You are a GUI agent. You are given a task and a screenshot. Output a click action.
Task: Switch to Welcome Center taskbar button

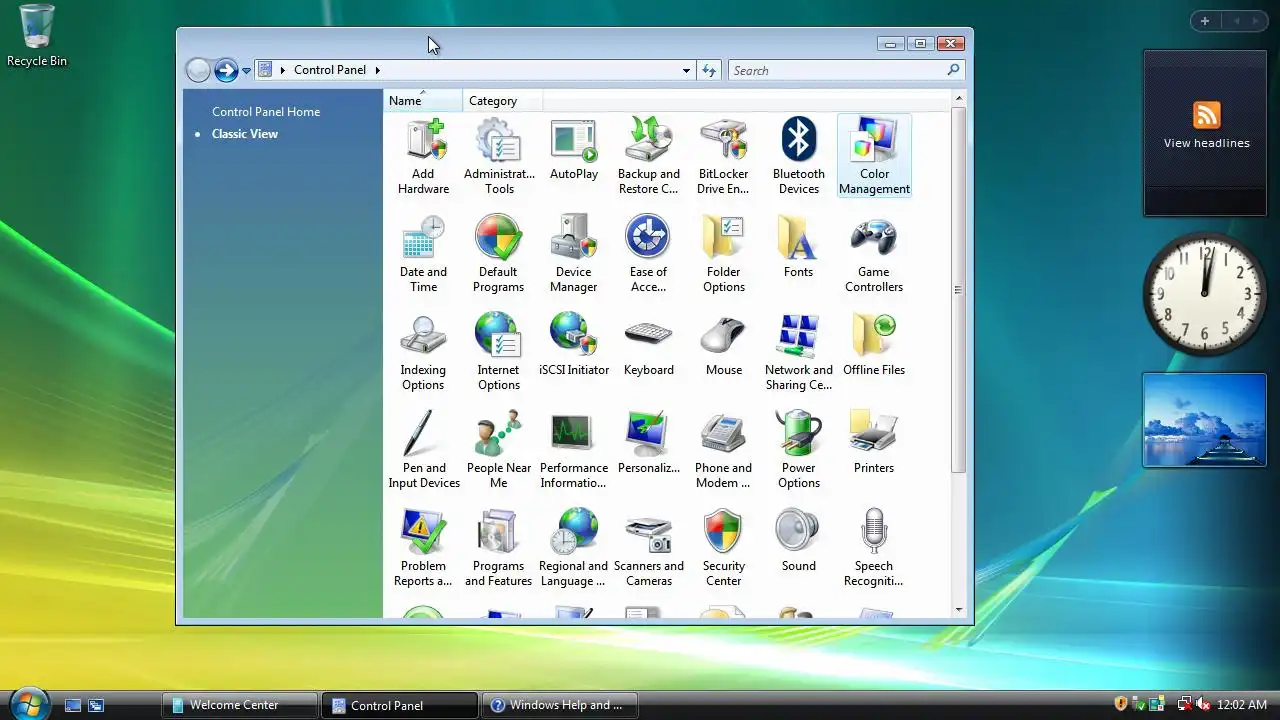(240, 705)
